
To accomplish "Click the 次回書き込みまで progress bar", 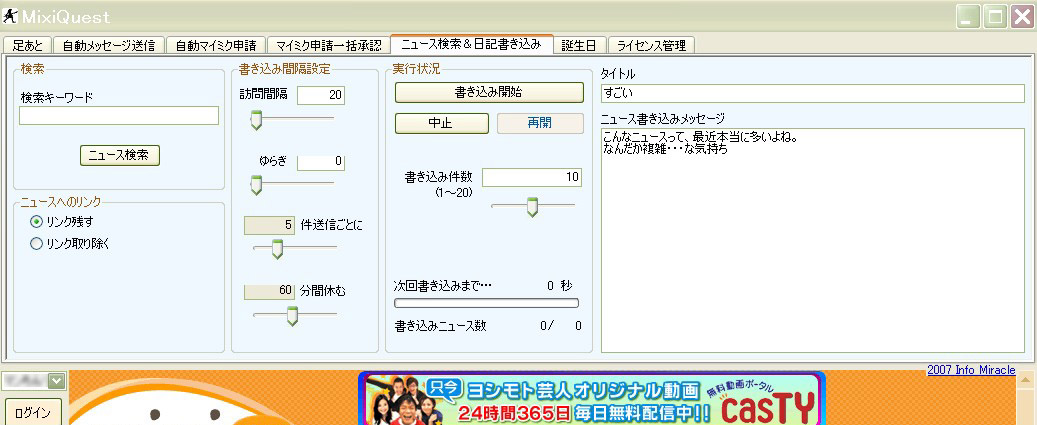I will (486, 303).
